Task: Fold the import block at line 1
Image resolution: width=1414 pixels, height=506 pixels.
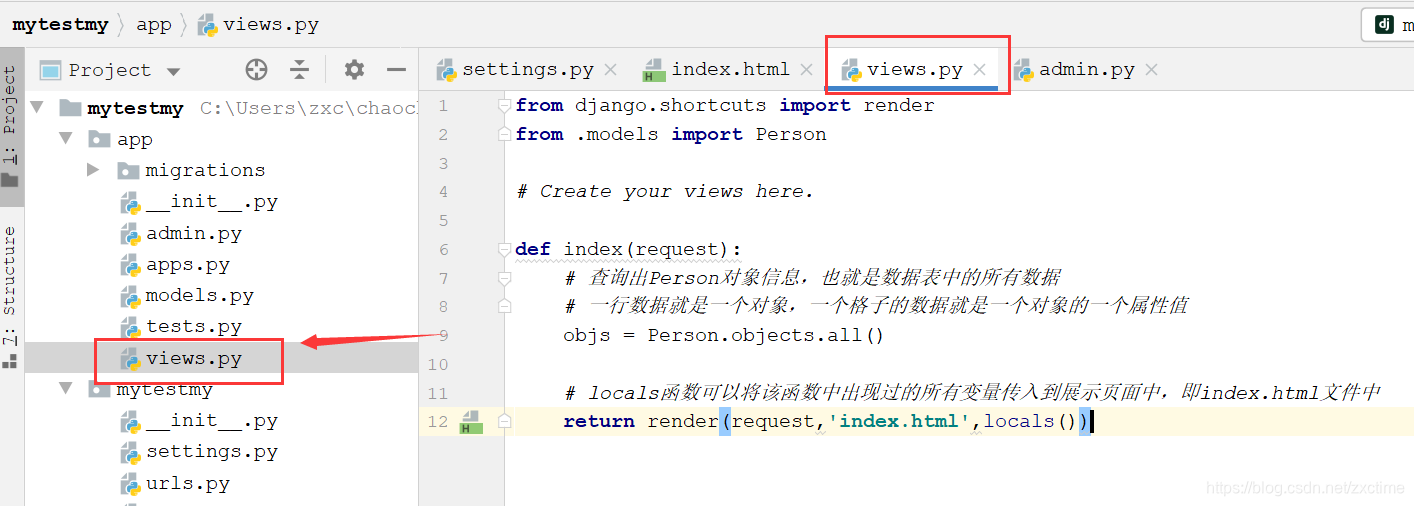Action: 504,106
